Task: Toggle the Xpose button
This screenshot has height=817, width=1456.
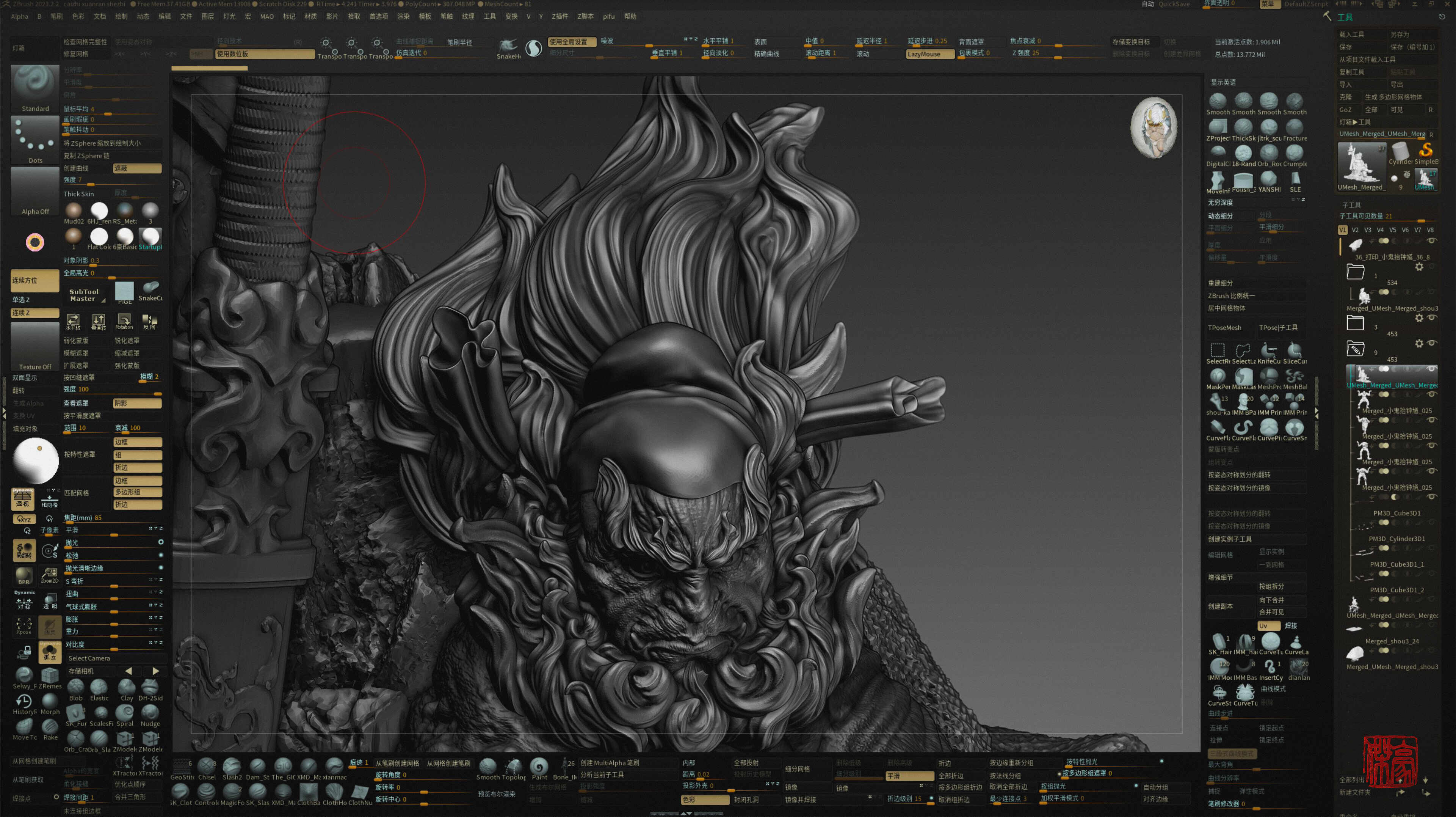Action: [x=24, y=626]
